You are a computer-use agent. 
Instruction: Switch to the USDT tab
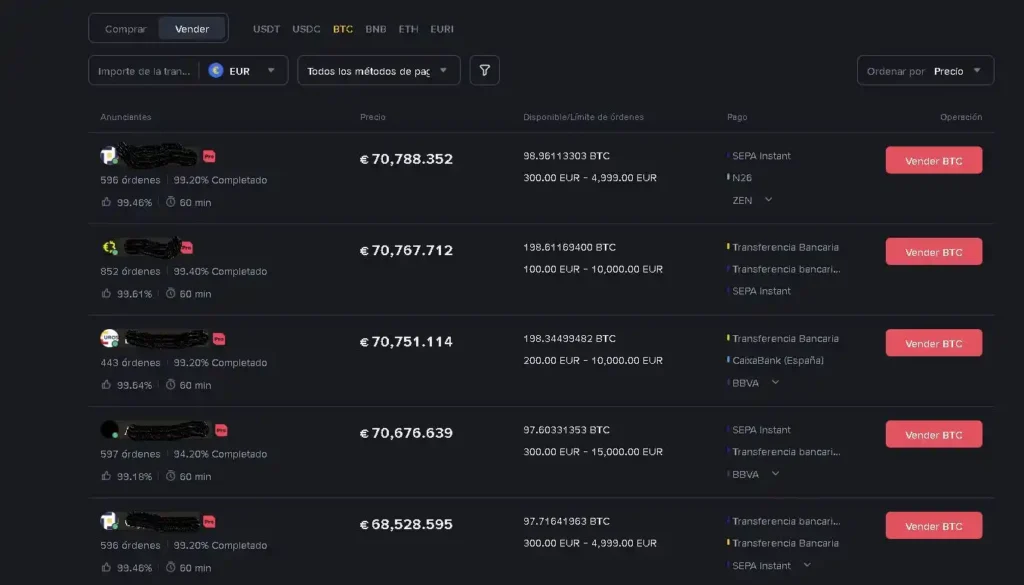click(x=266, y=29)
